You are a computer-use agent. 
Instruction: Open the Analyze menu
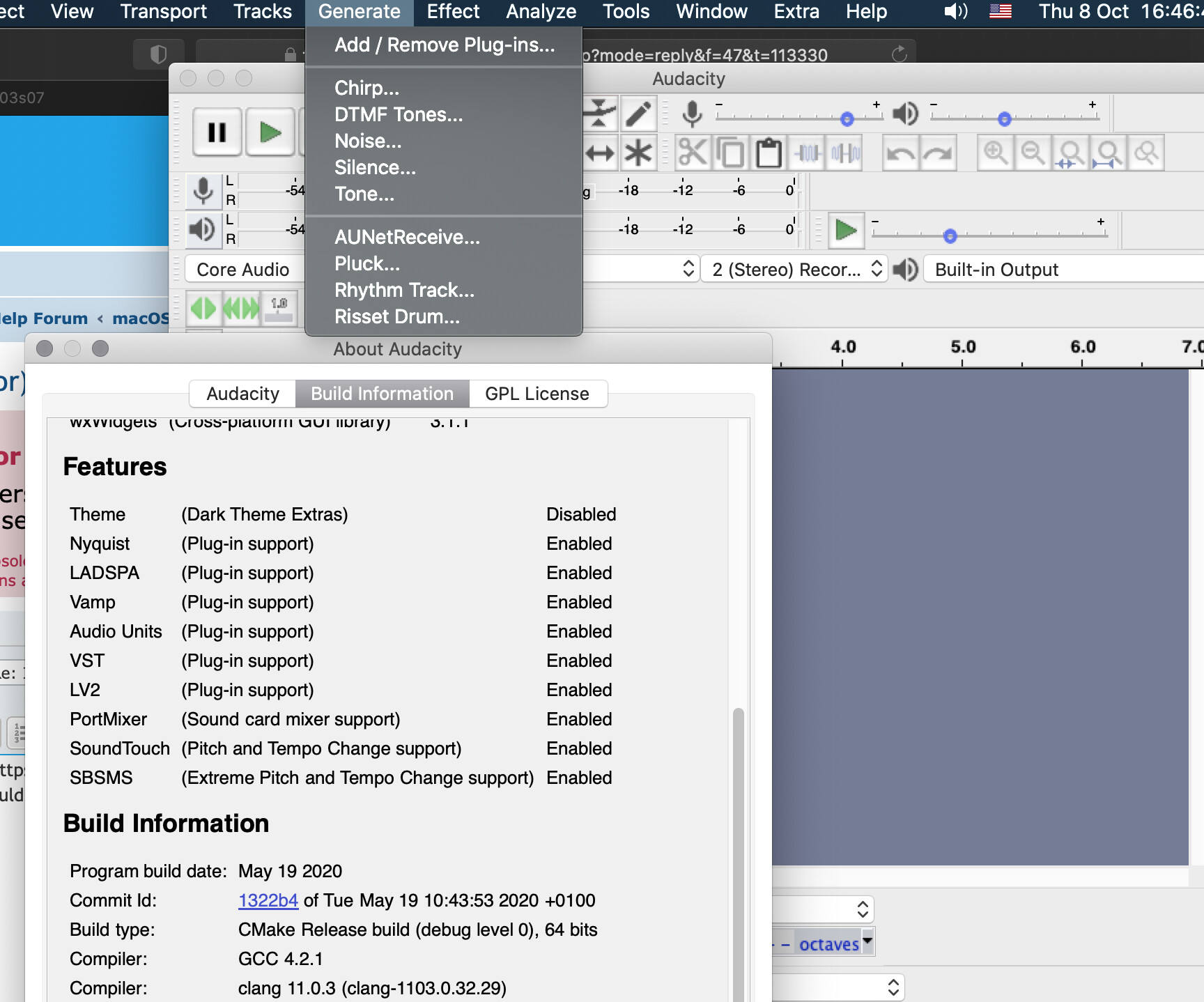[x=541, y=12]
